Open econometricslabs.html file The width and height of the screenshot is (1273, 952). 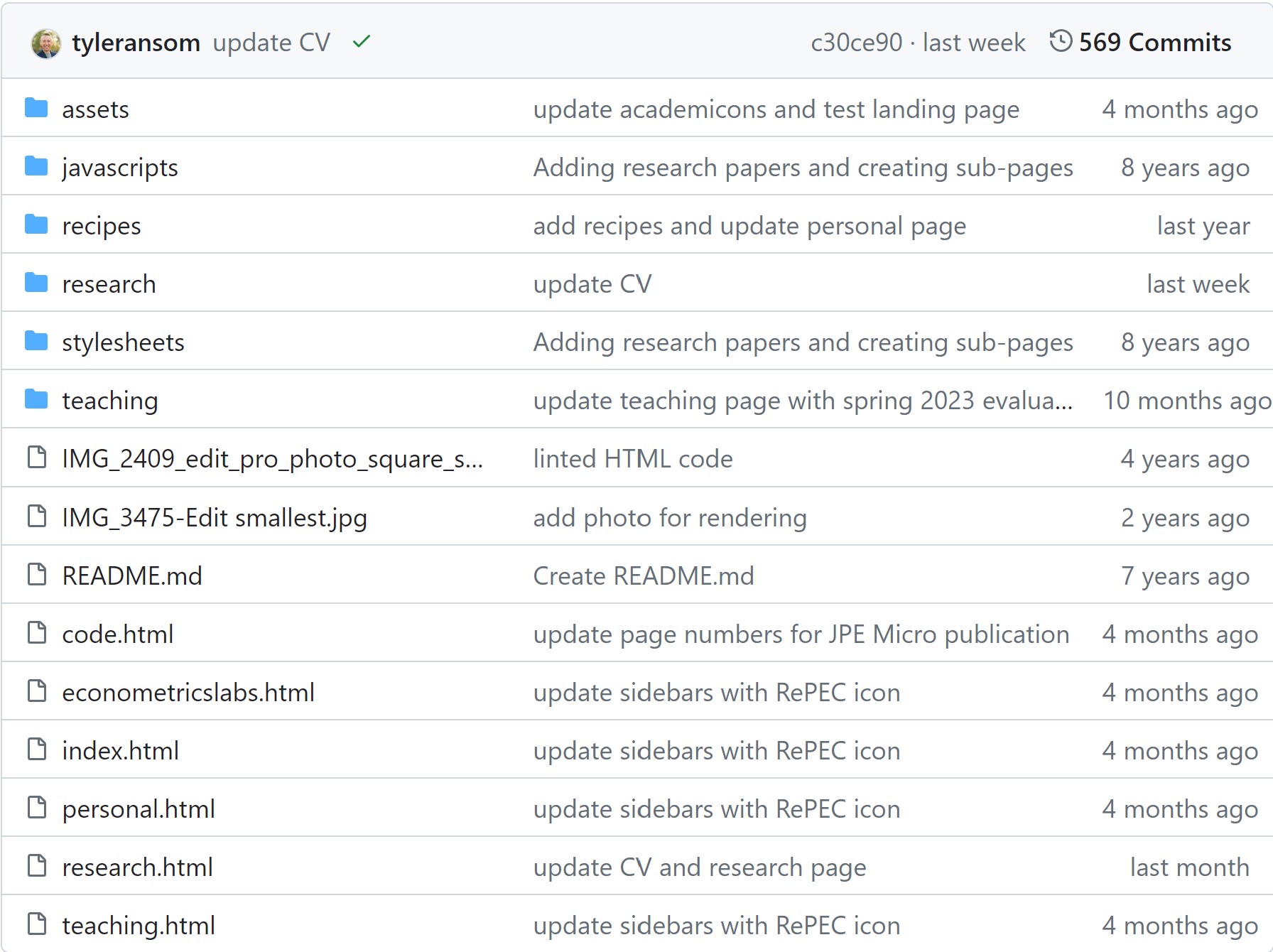click(x=188, y=692)
